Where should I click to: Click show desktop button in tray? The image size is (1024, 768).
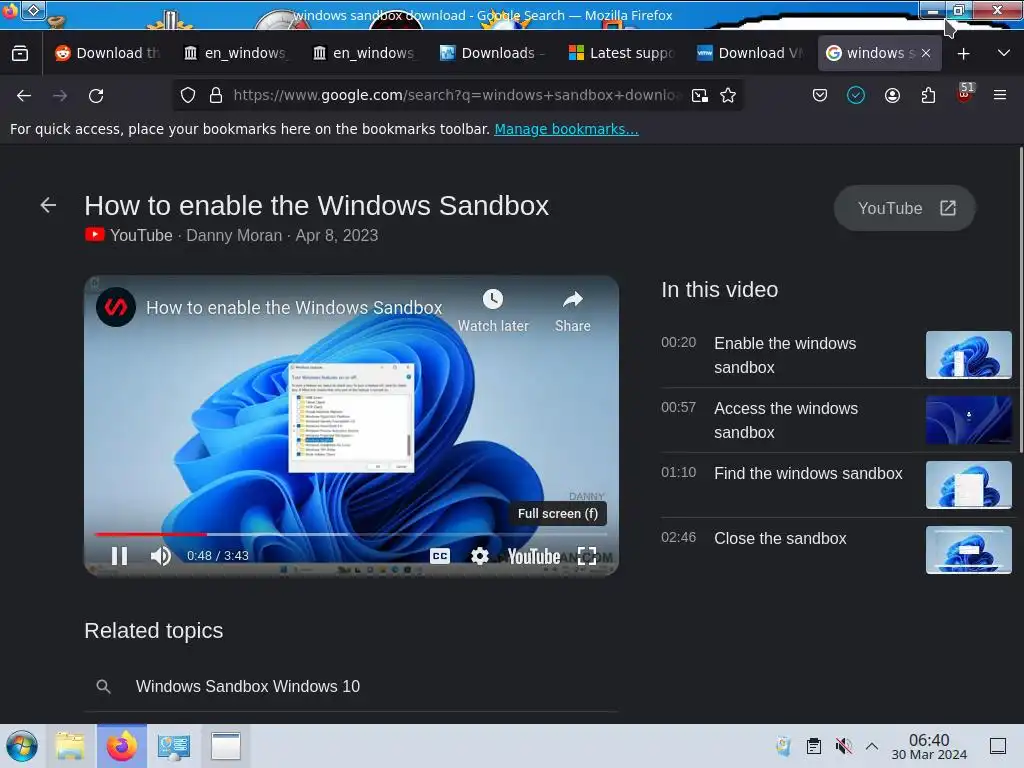pos(997,746)
